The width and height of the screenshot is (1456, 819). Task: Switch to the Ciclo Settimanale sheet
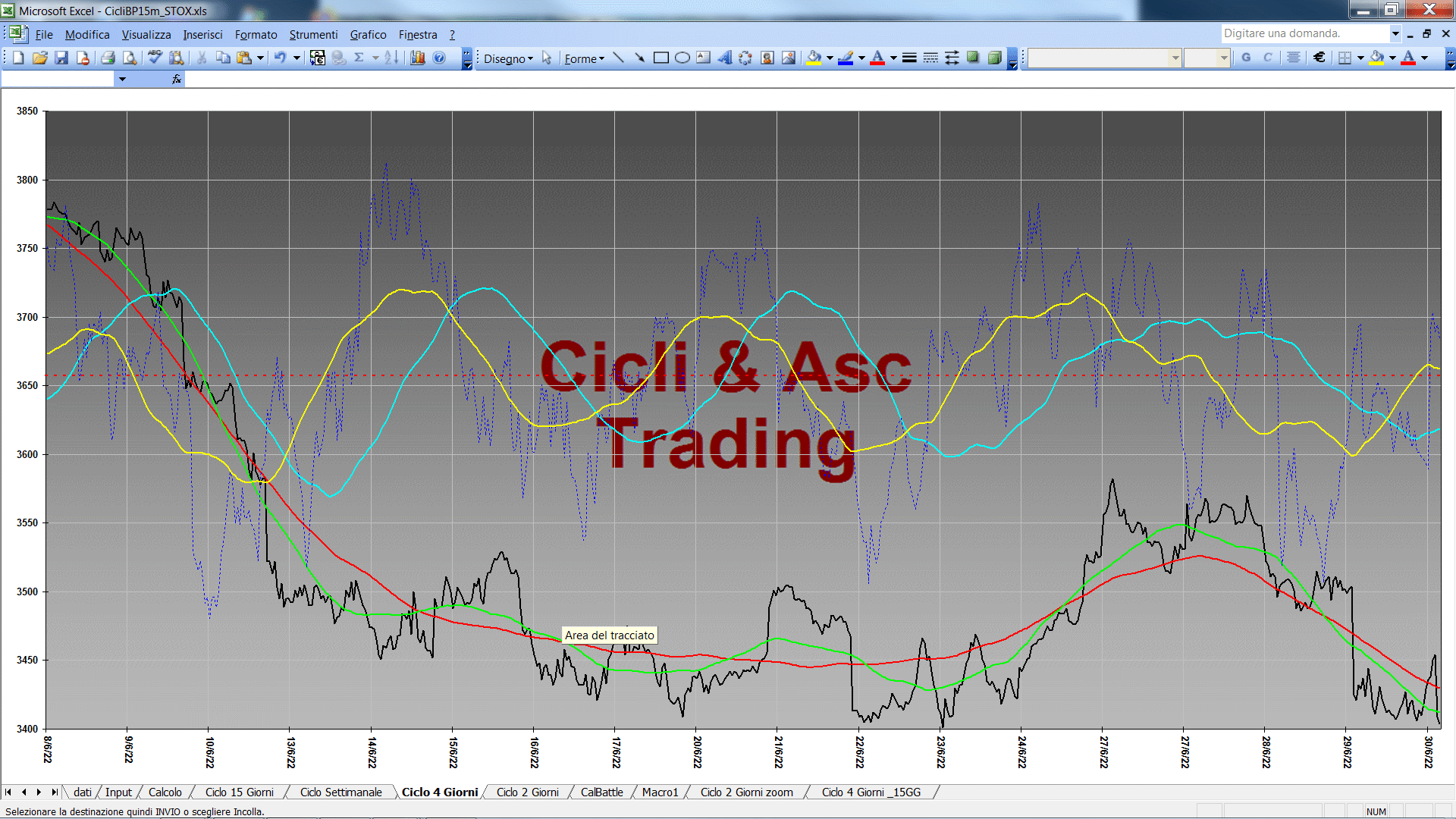[x=341, y=792]
